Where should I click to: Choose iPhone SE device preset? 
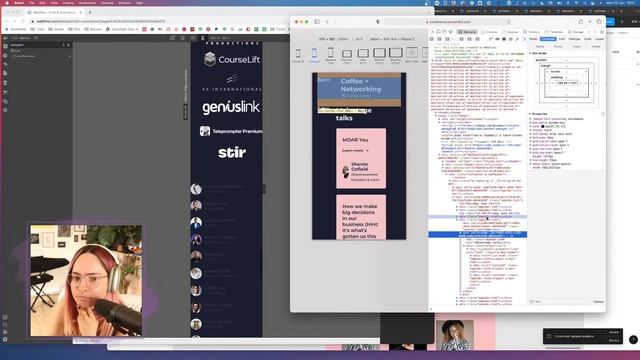pos(298,56)
